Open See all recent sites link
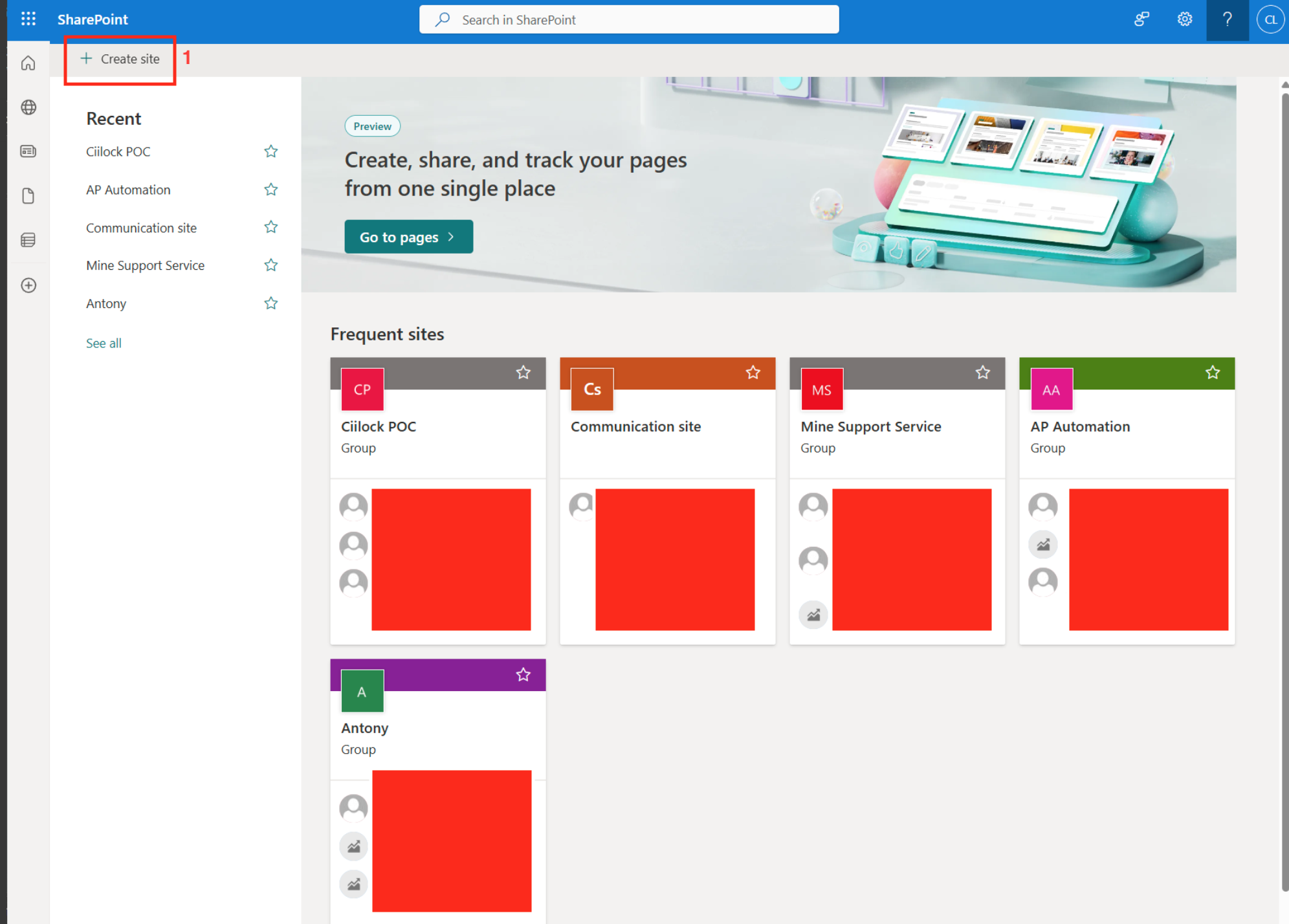The width and height of the screenshot is (1289, 924). point(104,343)
